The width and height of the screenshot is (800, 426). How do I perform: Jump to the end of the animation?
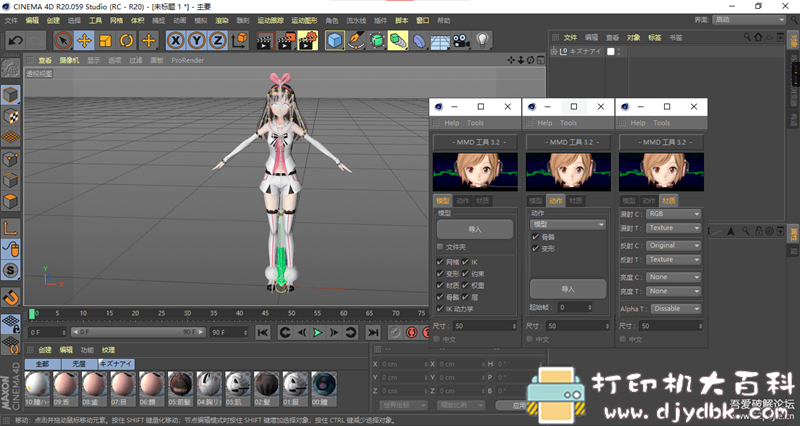(373, 333)
